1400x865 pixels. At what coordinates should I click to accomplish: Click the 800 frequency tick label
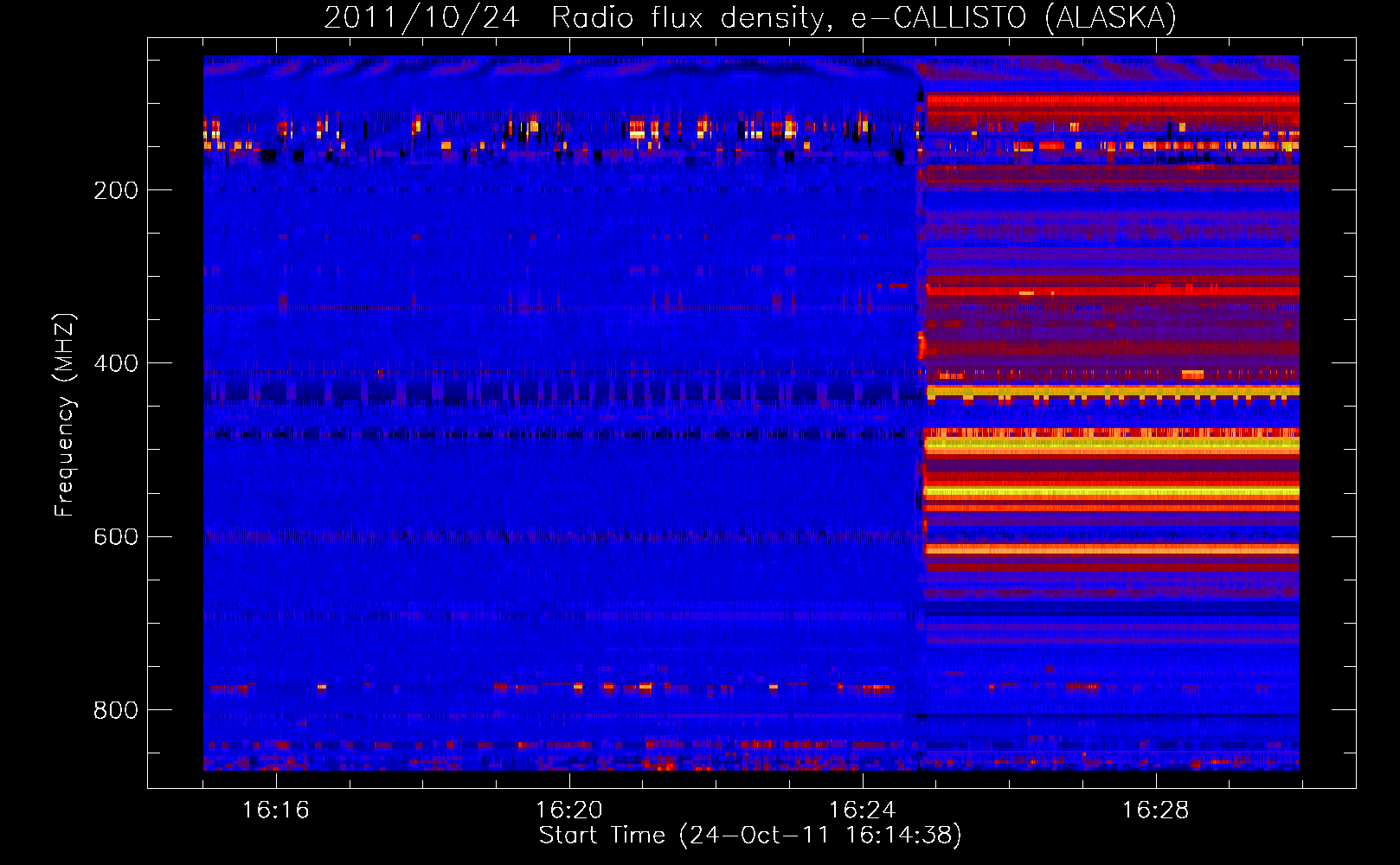click(116, 710)
